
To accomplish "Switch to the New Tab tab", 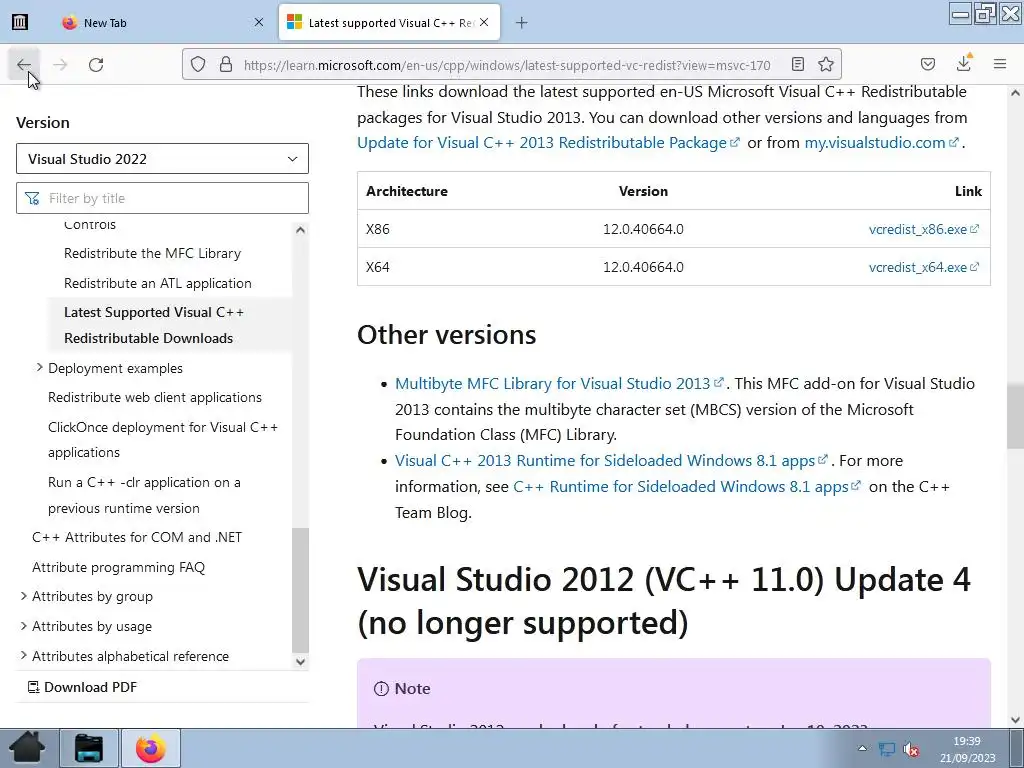I will (x=163, y=22).
